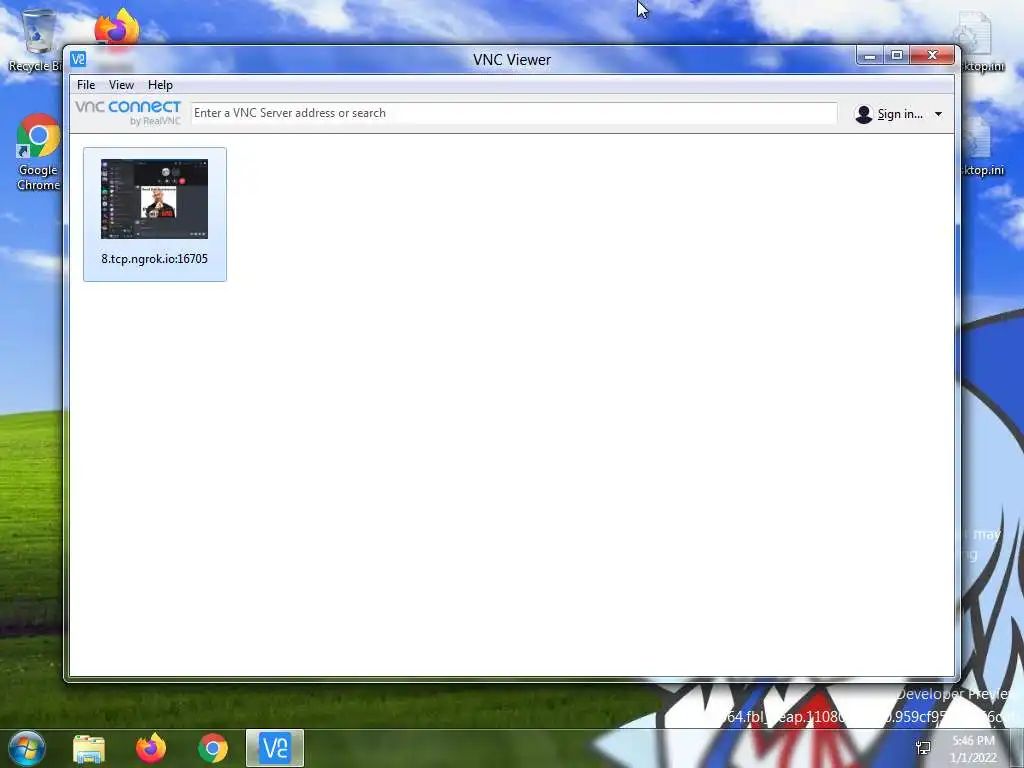Select the Recycle Bin desktop icon
The image size is (1024, 768).
coord(35,39)
